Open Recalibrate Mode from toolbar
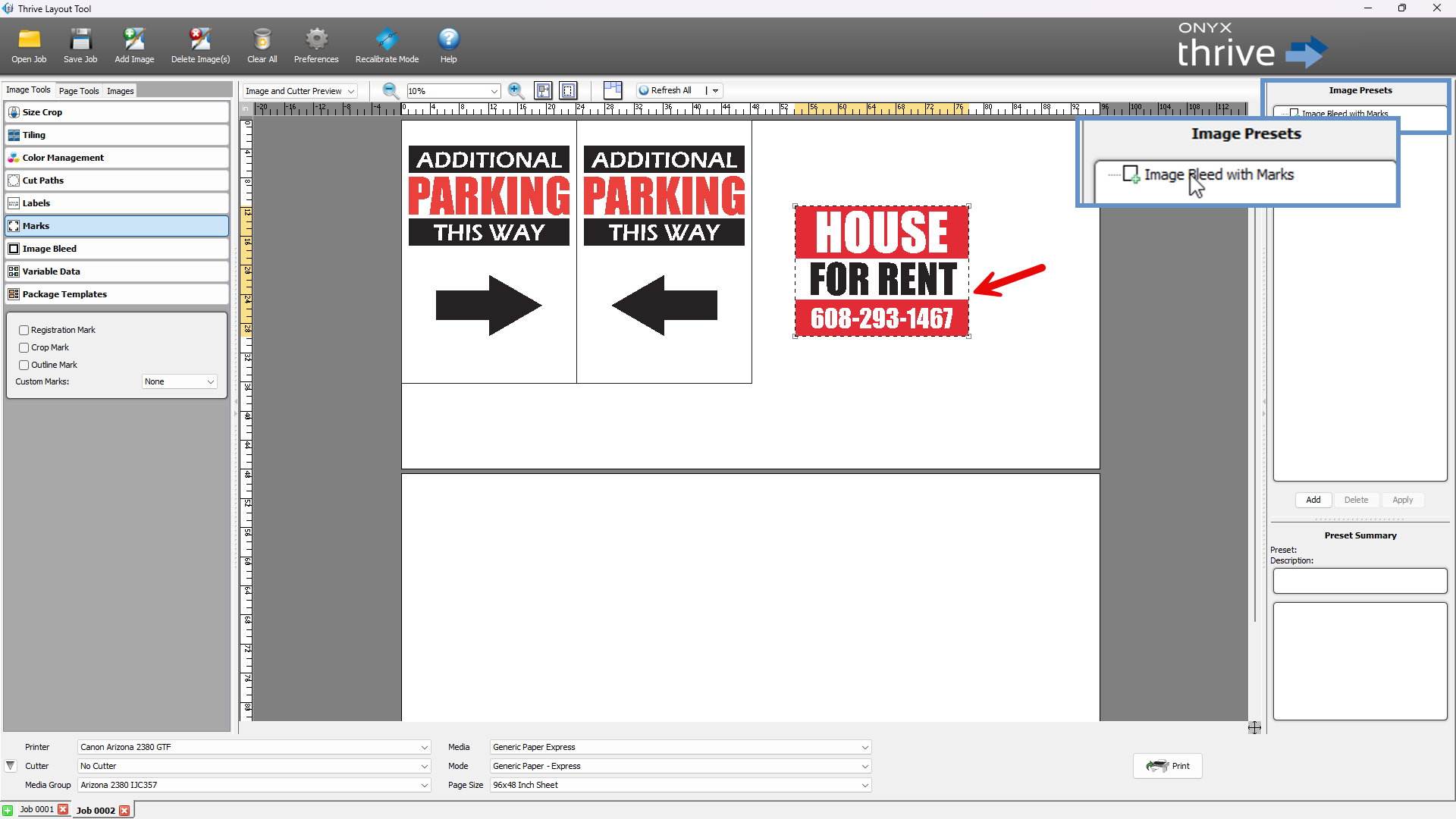Viewport: 1456px width, 819px height. [387, 39]
